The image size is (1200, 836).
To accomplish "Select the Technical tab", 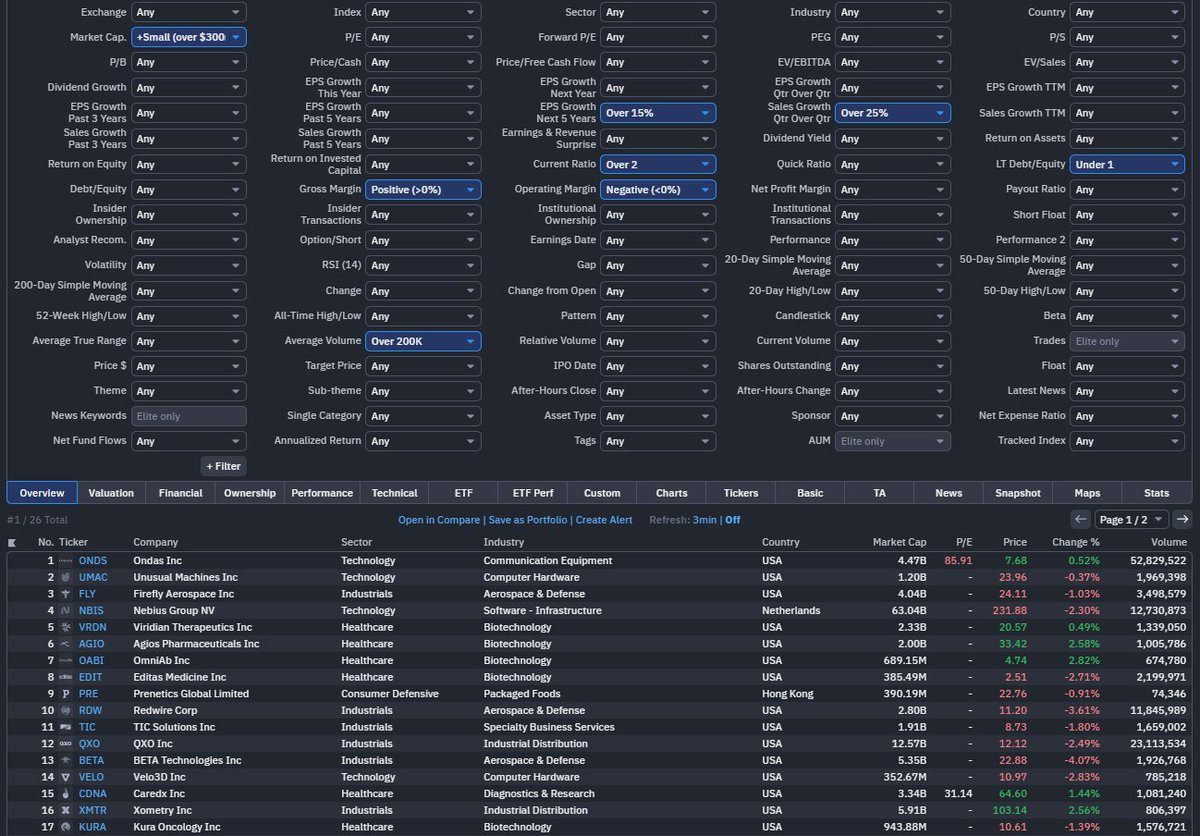I will tap(394, 493).
